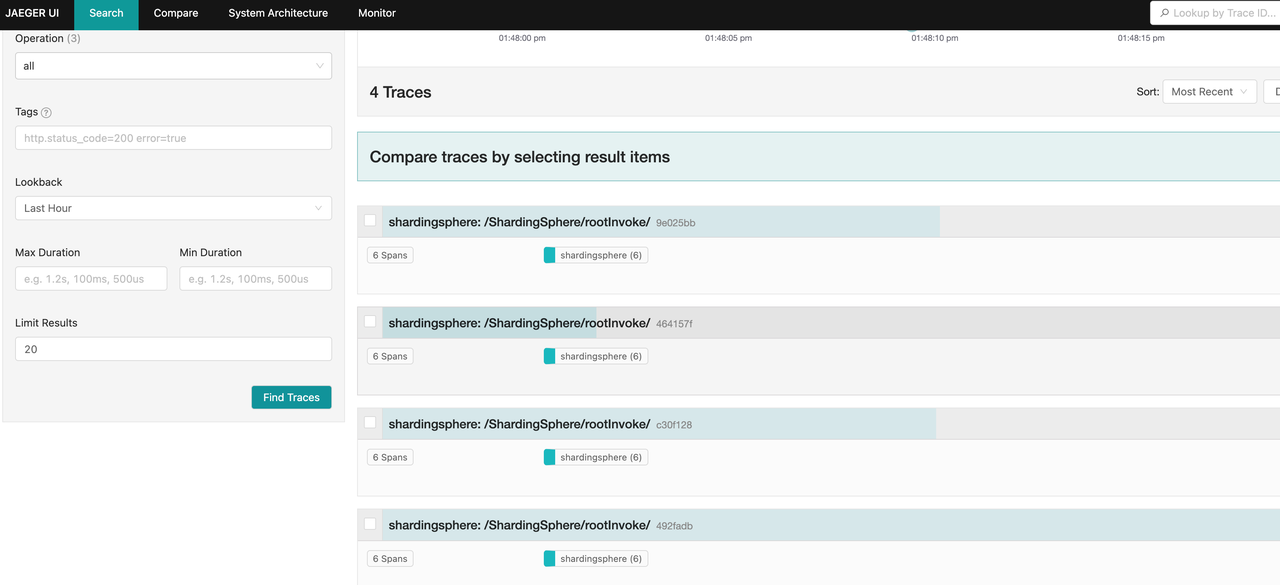Open the Operation dropdown set to all
Screen dimensions: 1280x585
[x=173, y=66]
